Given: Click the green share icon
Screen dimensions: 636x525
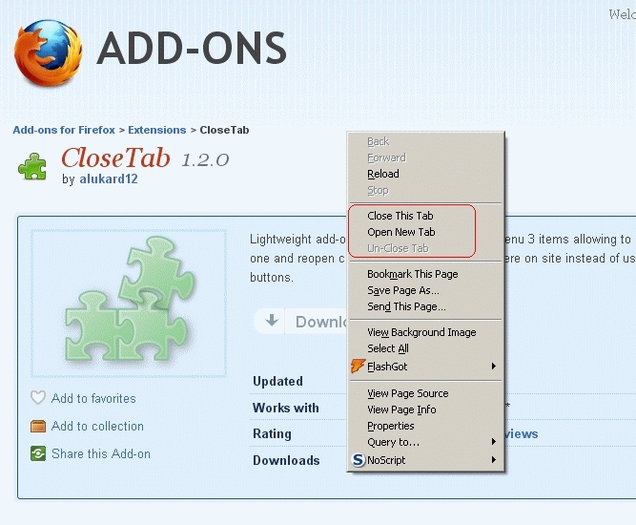Looking at the screenshot, I should tap(38, 454).
